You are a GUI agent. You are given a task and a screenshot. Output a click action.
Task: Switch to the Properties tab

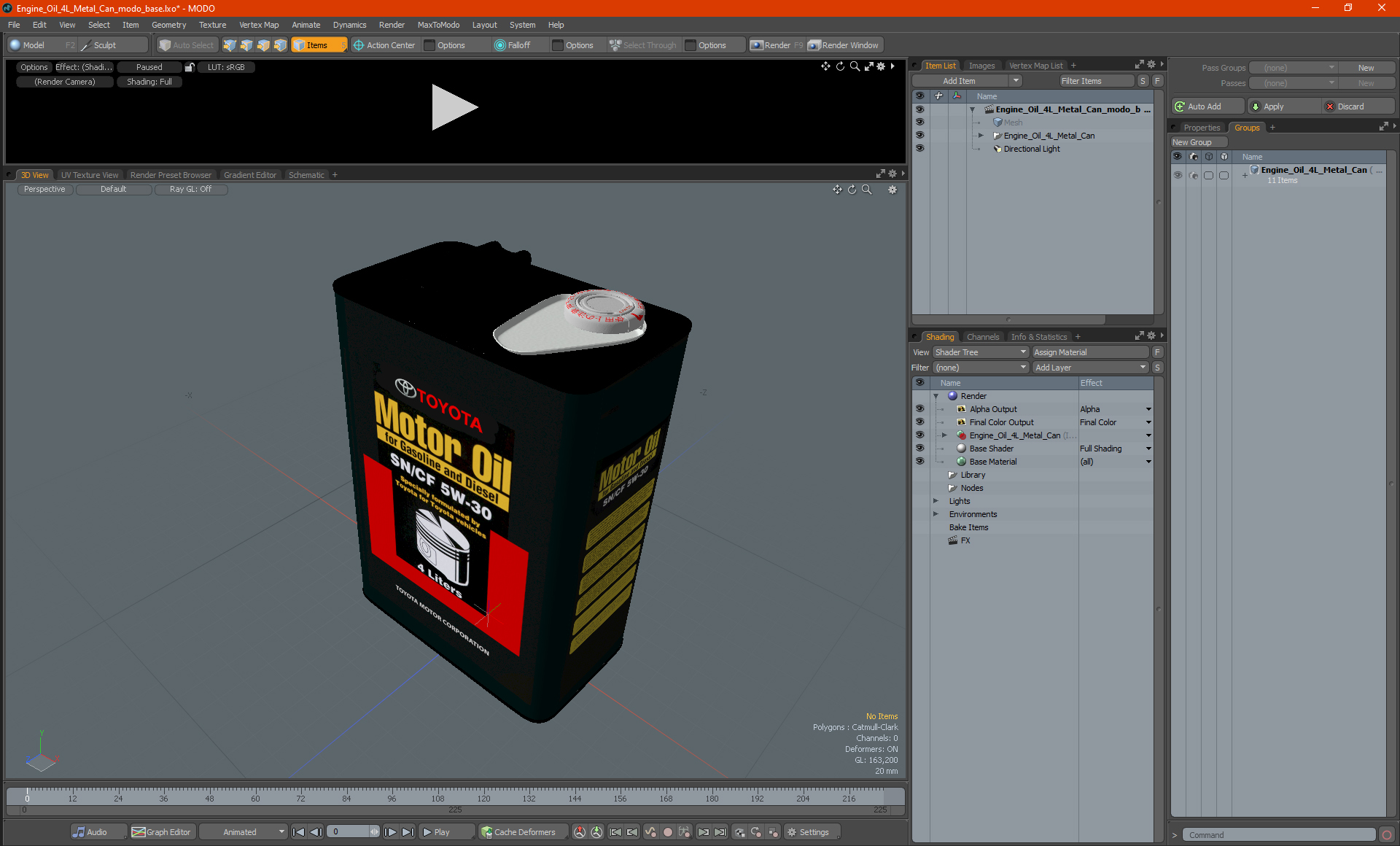tap(1202, 128)
